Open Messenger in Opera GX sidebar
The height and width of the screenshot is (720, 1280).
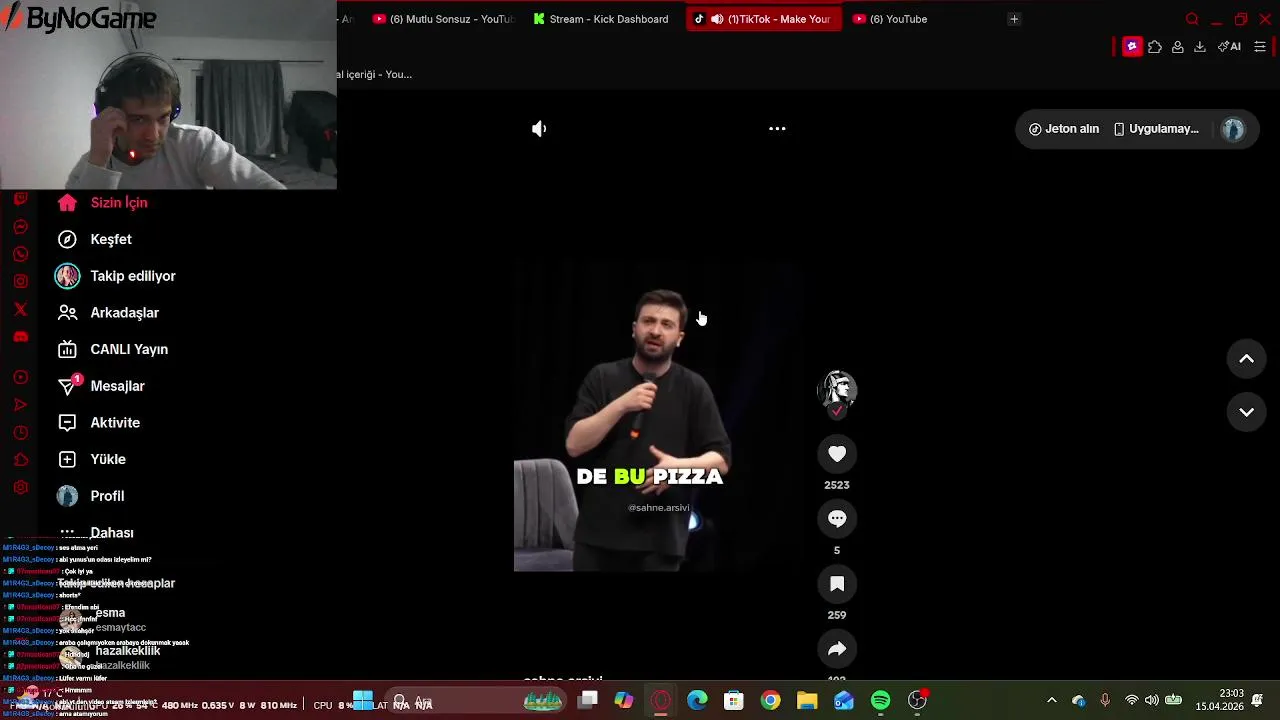20,227
